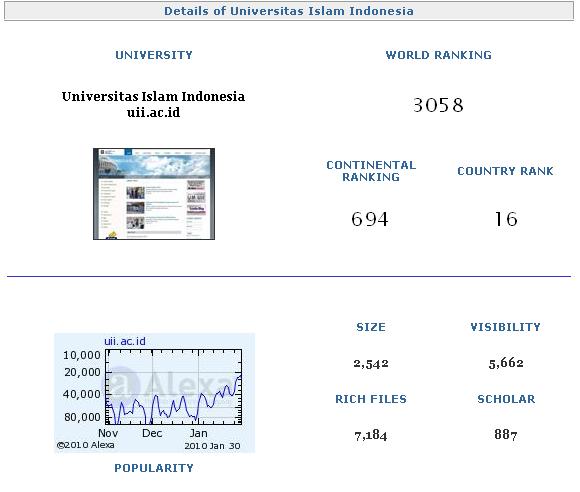
Task: Click the Dec month label on chart
Action: pyautogui.click(x=152, y=433)
